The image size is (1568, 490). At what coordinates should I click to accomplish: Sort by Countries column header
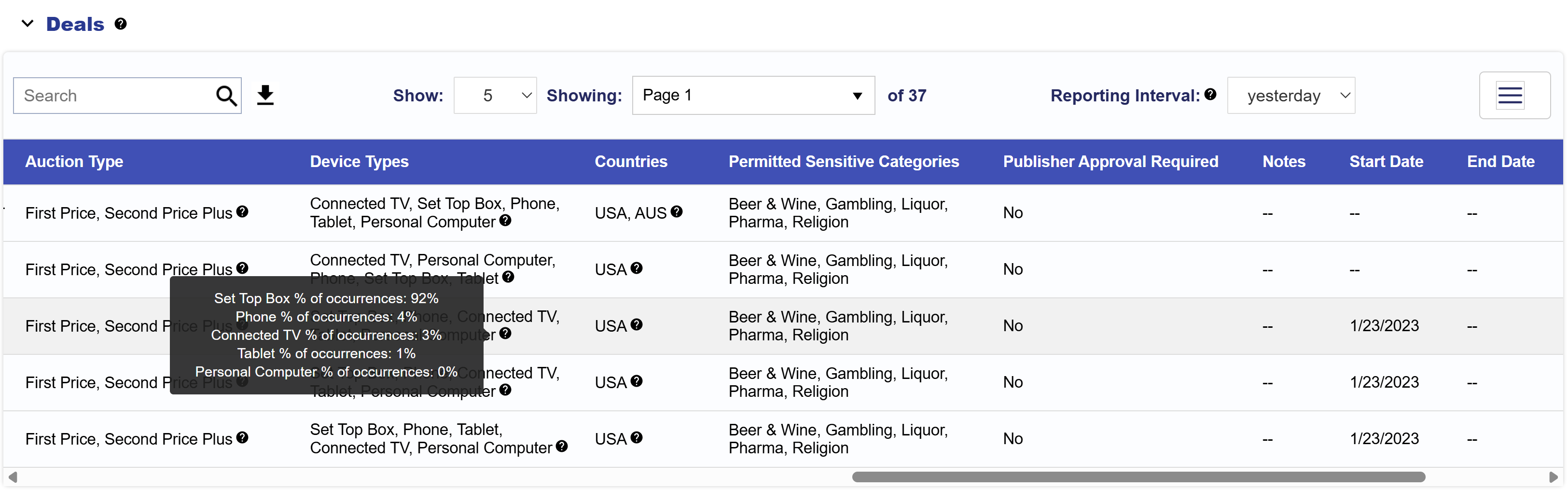coord(631,161)
